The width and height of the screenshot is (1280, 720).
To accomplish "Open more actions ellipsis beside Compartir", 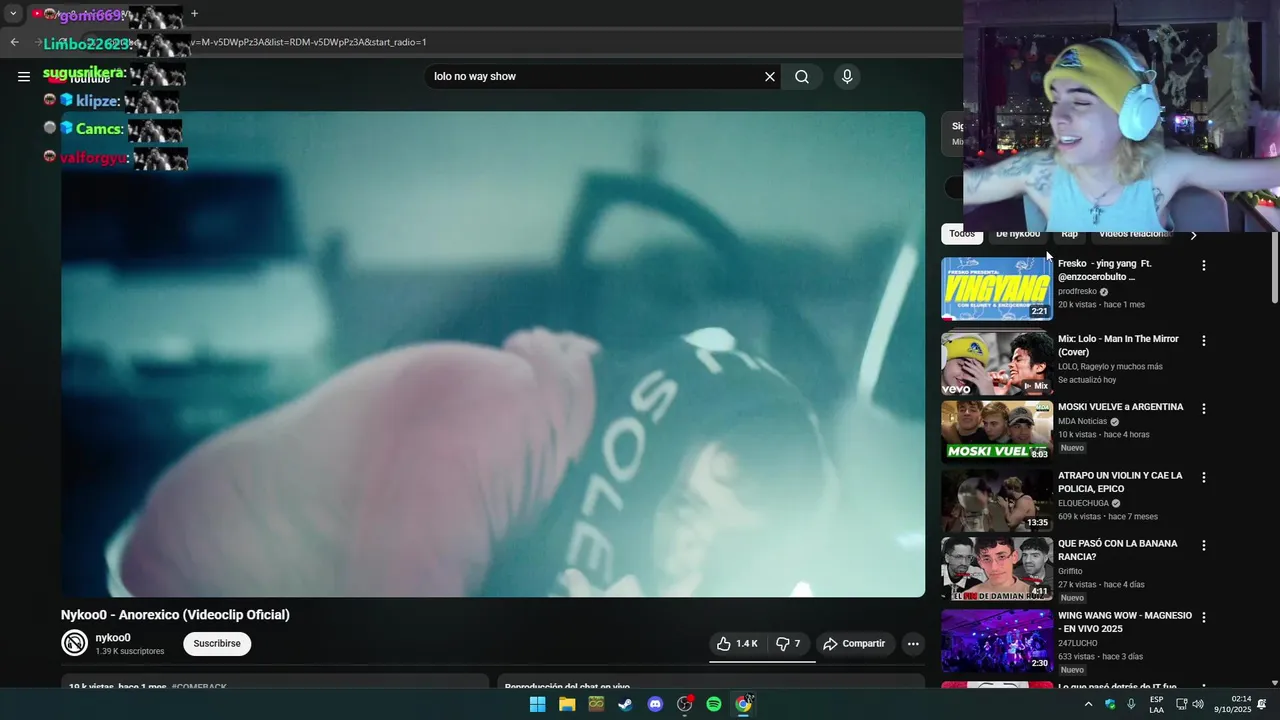I will pyautogui.click(x=913, y=644).
